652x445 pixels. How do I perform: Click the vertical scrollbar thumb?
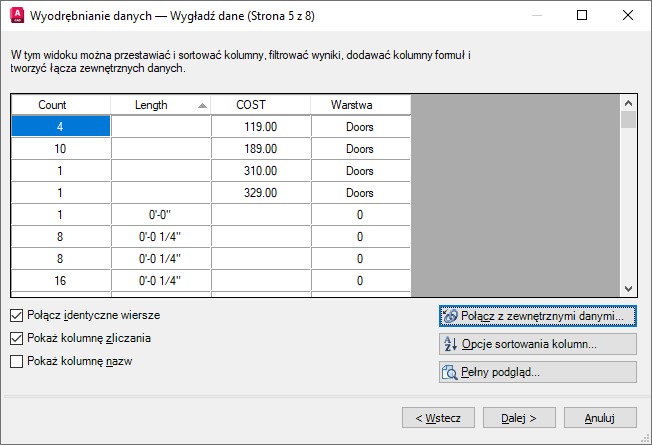[x=628, y=119]
